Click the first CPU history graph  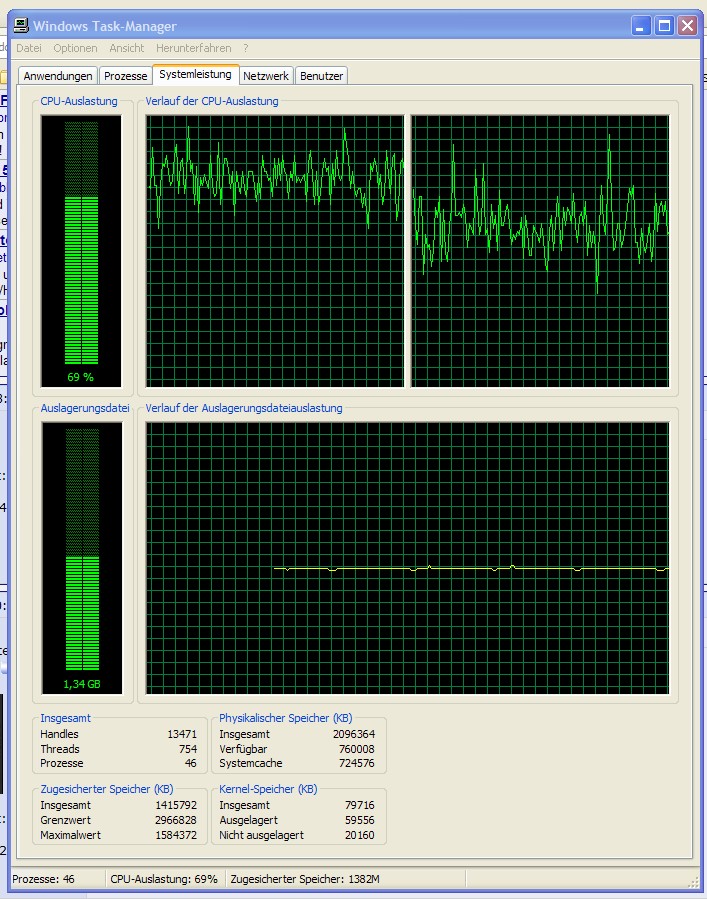pyautogui.click(x=275, y=251)
